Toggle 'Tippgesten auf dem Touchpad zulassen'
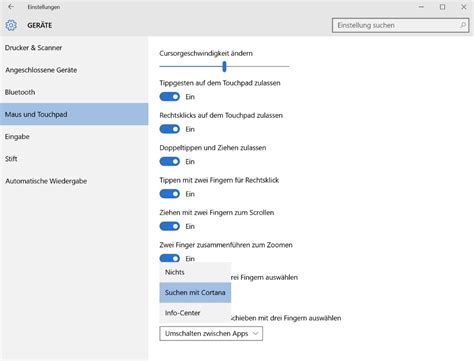Screen dimensions: 474x361 [x=170, y=97]
